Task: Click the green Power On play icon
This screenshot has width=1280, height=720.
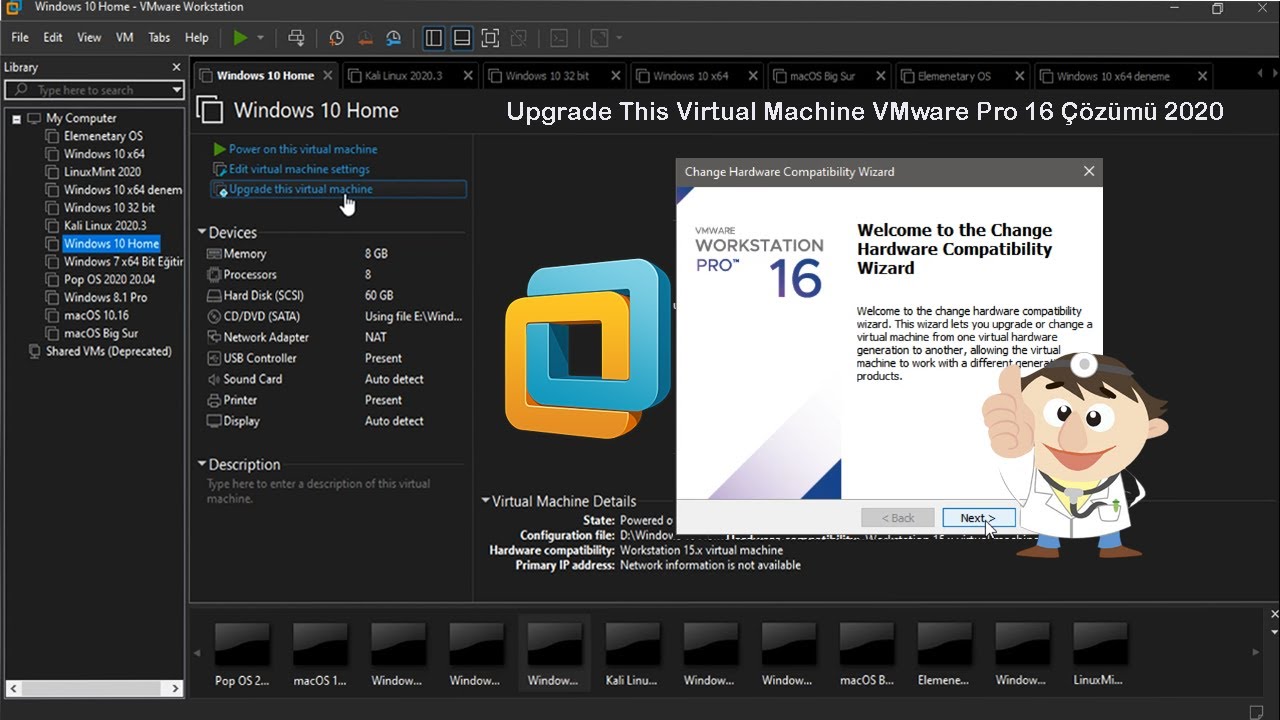Action: click(x=240, y=38)
